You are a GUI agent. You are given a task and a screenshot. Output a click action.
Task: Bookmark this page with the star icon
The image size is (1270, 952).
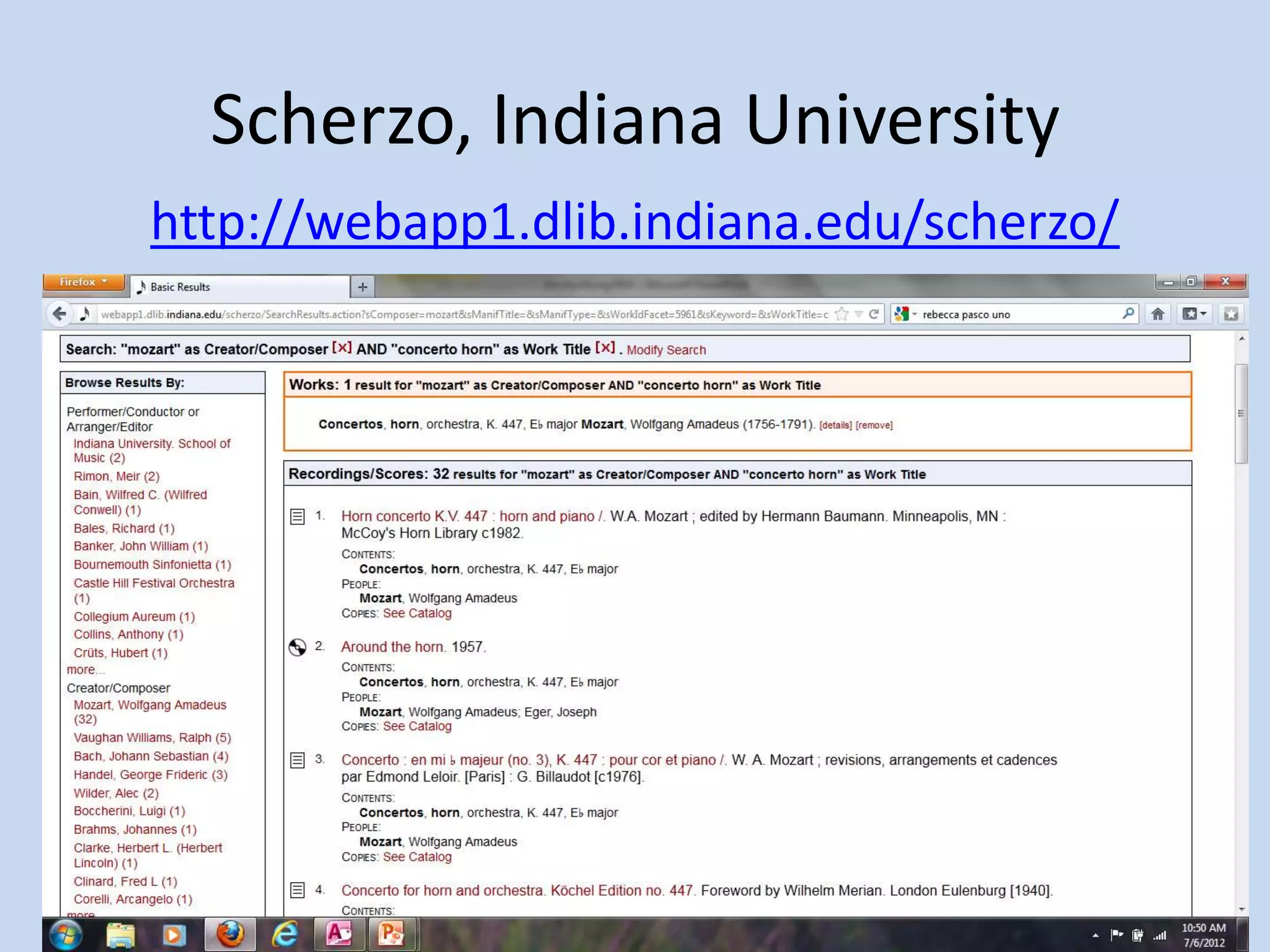pyautogui.click(x=841, y=314)
